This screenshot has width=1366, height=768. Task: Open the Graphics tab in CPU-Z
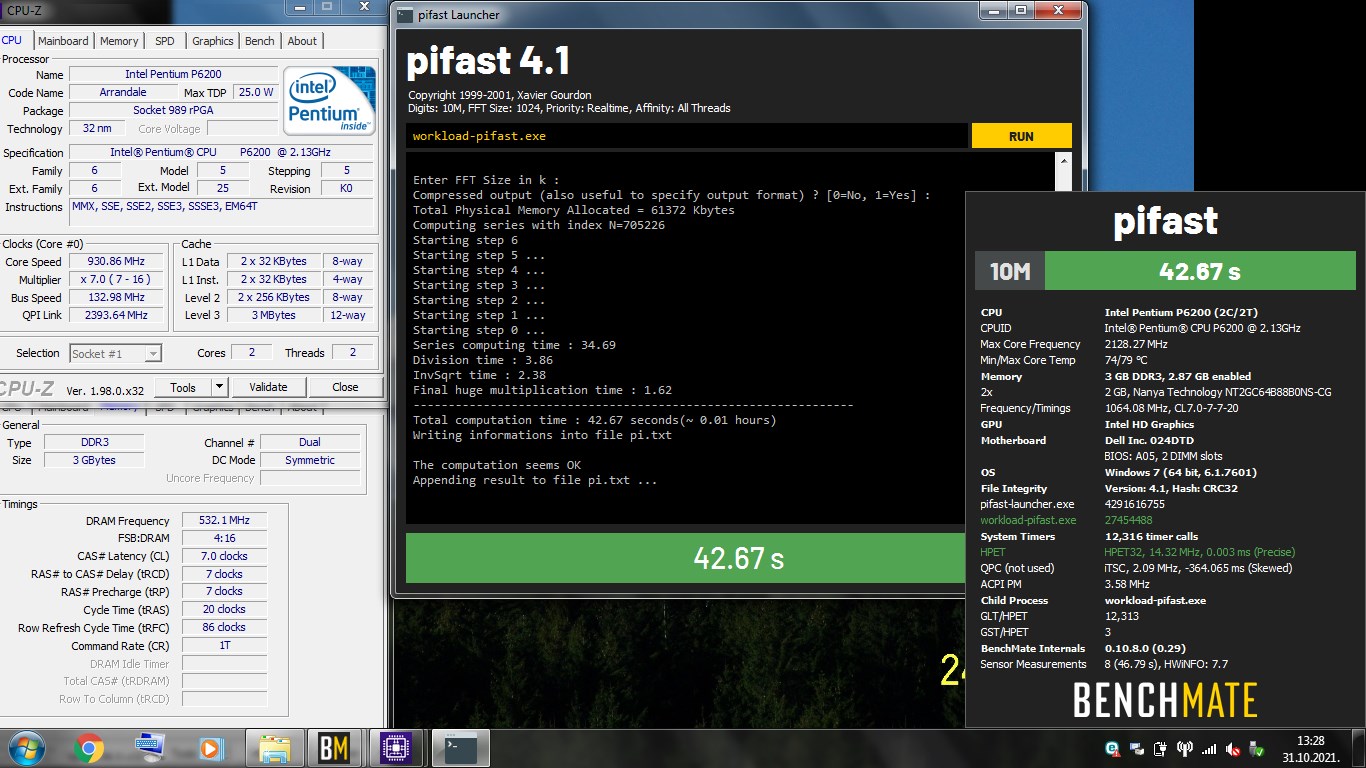213,41
